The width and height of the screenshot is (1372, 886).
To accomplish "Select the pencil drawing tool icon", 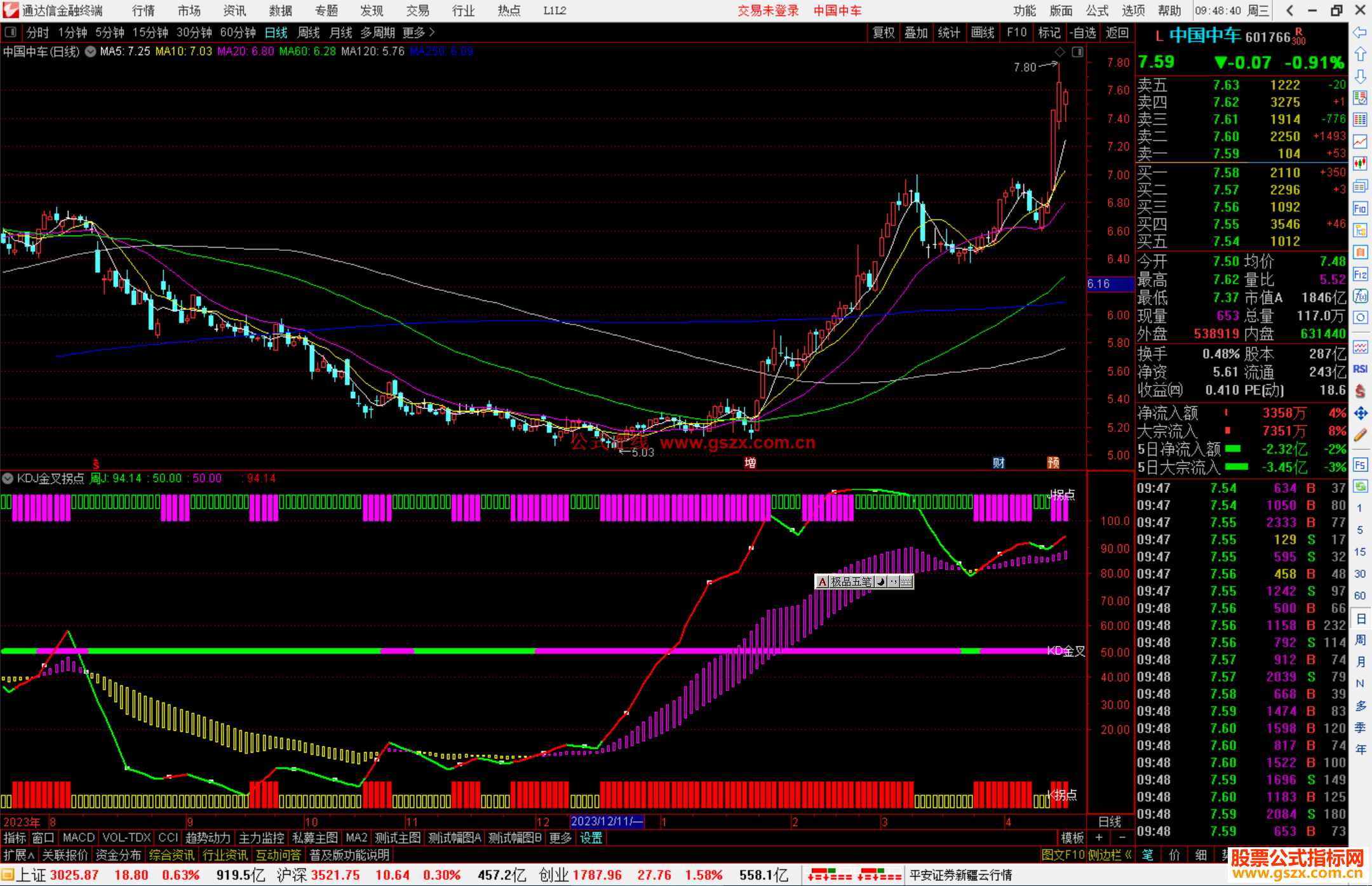I will coord(1360,436).
